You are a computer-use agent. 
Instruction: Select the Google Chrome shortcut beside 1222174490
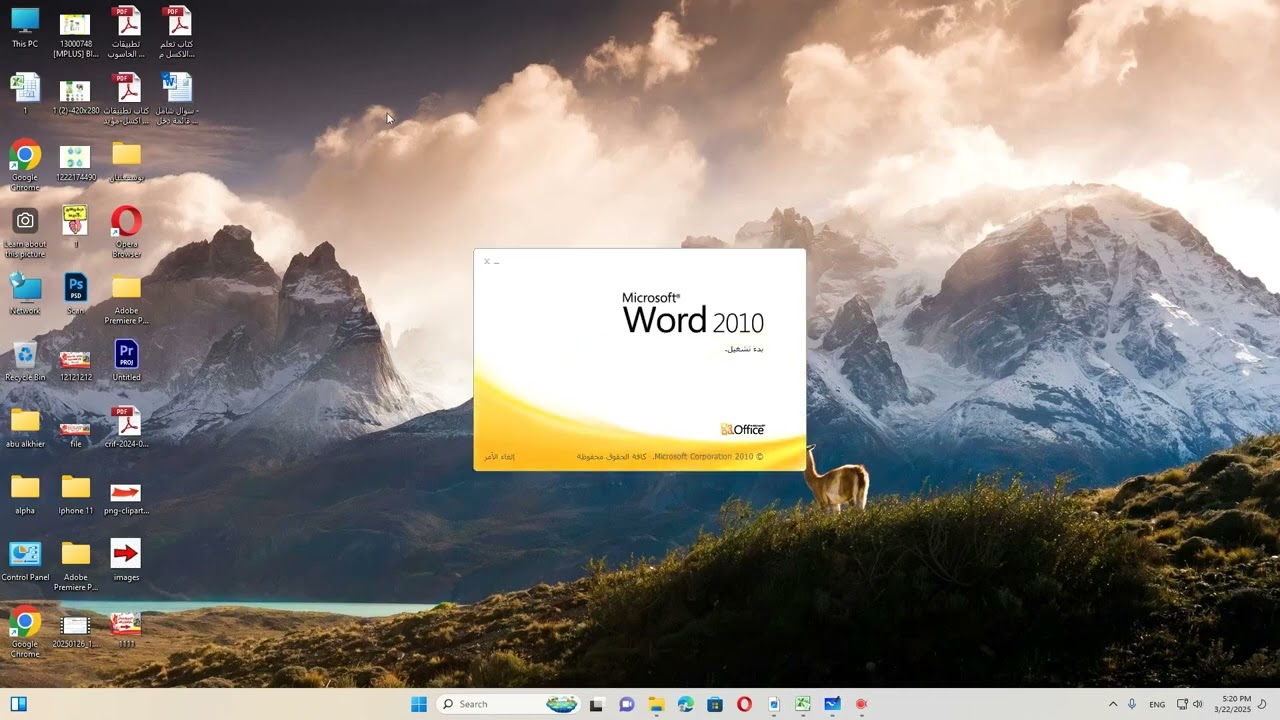(x=25, y=166)
